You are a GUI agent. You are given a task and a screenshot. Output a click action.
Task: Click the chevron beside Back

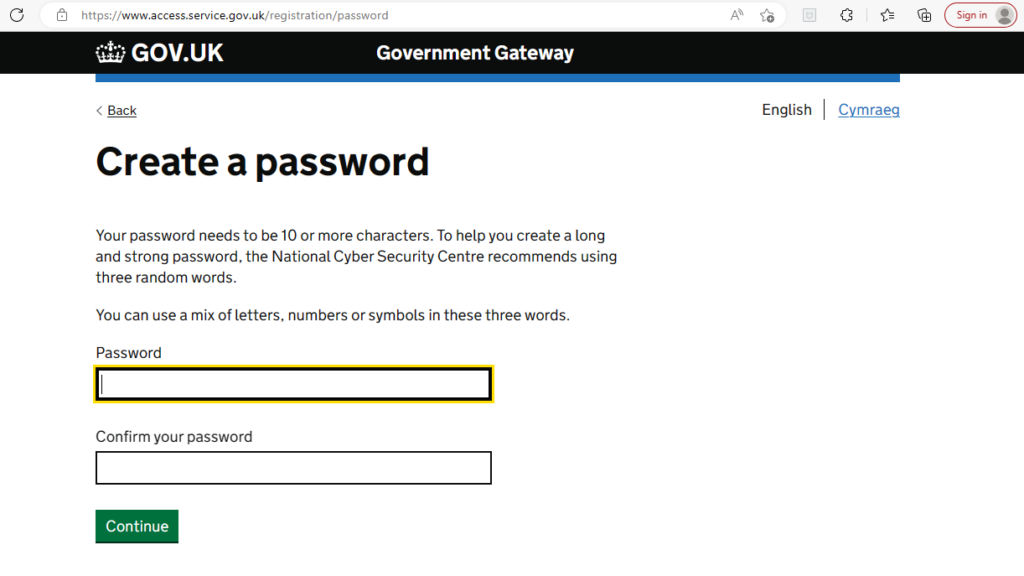pos(99,110)
